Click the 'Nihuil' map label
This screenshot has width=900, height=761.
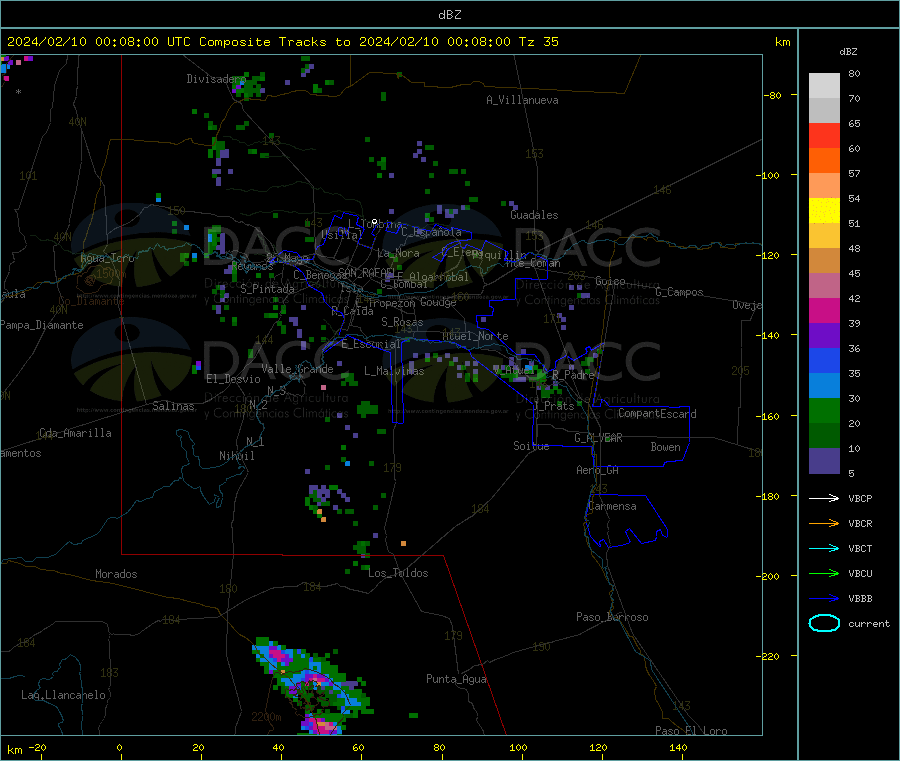(x=236, y=456)
